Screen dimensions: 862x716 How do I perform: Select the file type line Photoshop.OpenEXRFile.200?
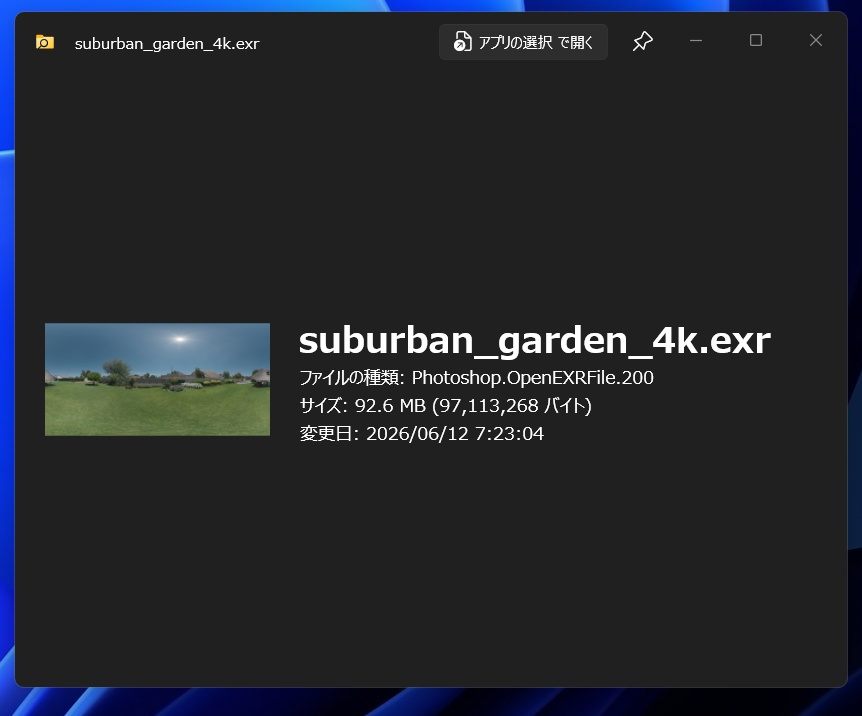476,378
